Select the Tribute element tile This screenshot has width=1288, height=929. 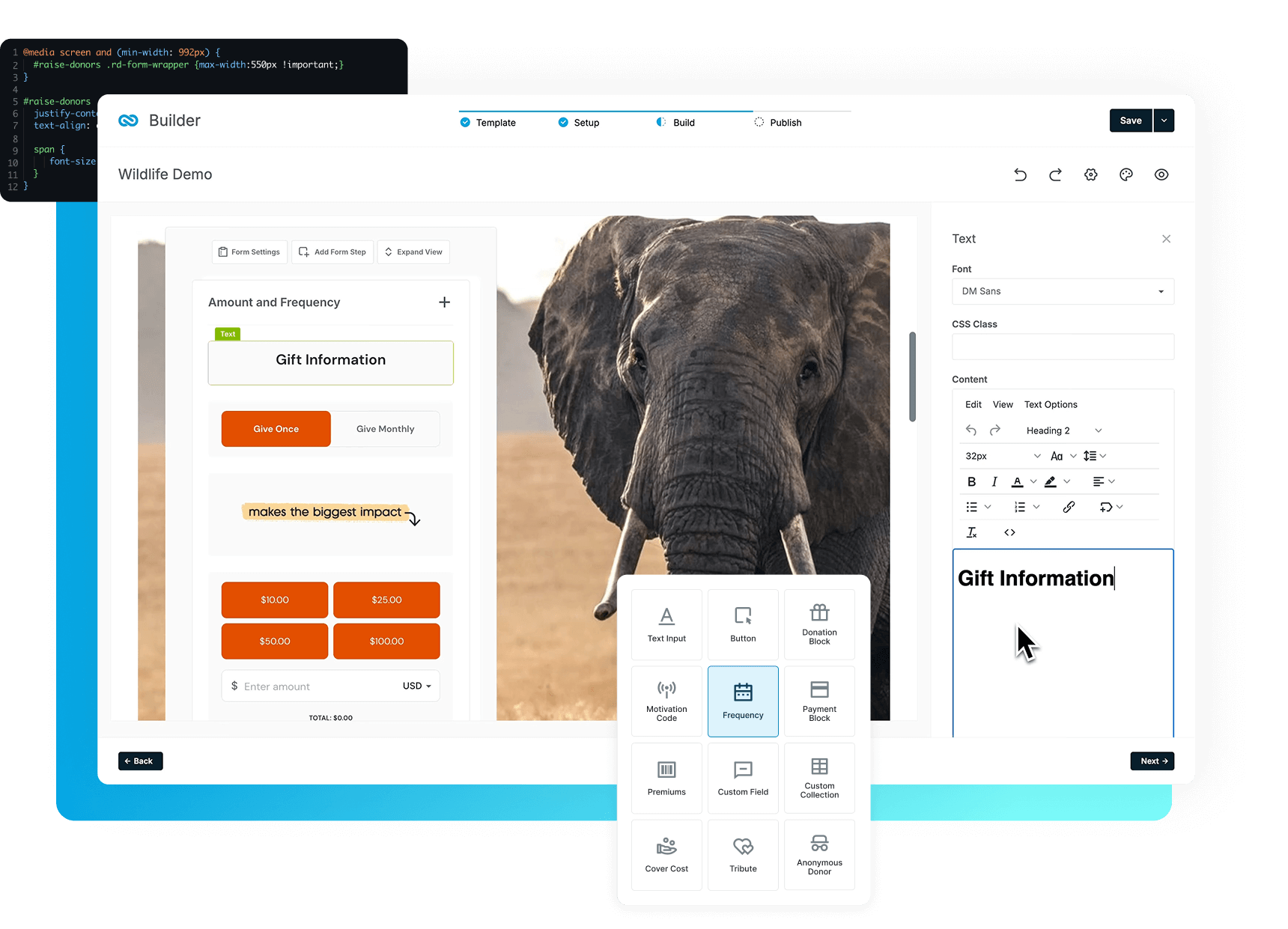click(743, 854)
